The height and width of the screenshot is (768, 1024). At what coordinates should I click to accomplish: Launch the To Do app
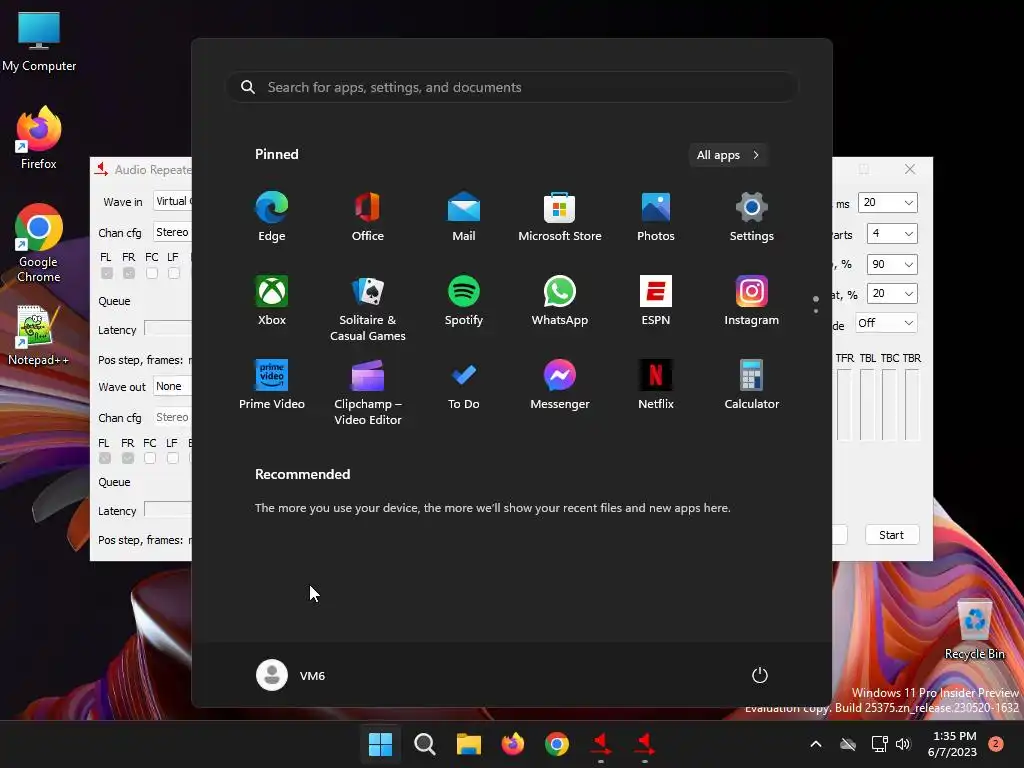(464, 385)
